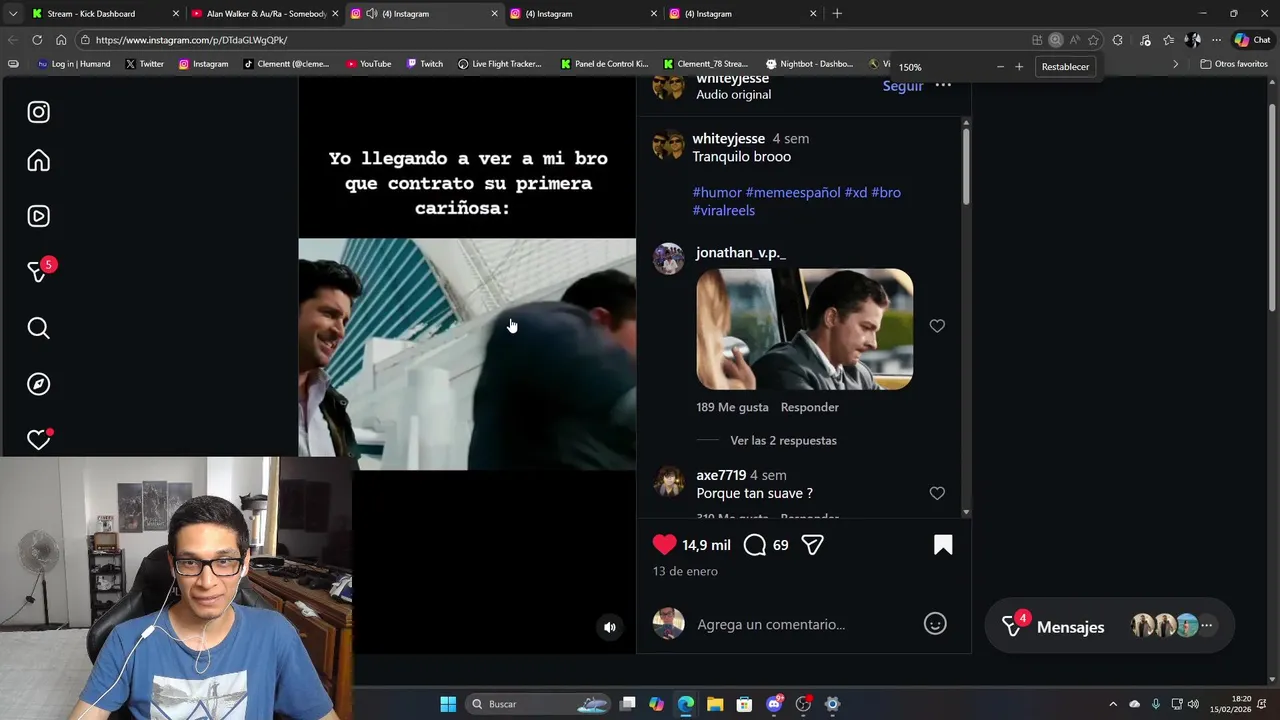Add page to favorites star
Screen dimensions: 1280x720
1093,40
